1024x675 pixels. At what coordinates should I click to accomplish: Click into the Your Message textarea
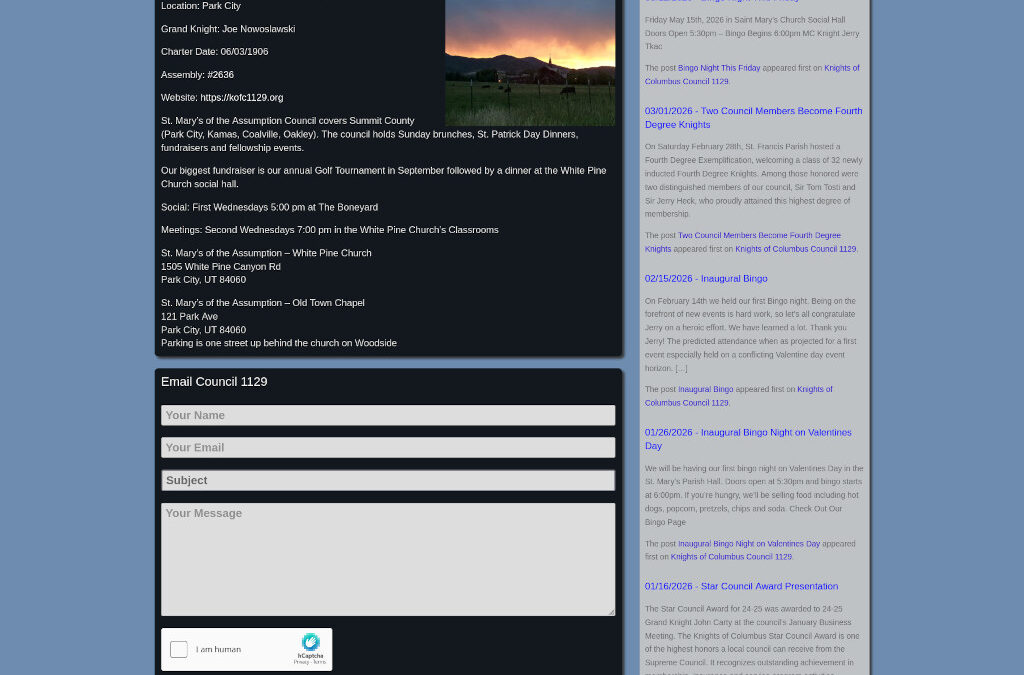tap(388, 559)
